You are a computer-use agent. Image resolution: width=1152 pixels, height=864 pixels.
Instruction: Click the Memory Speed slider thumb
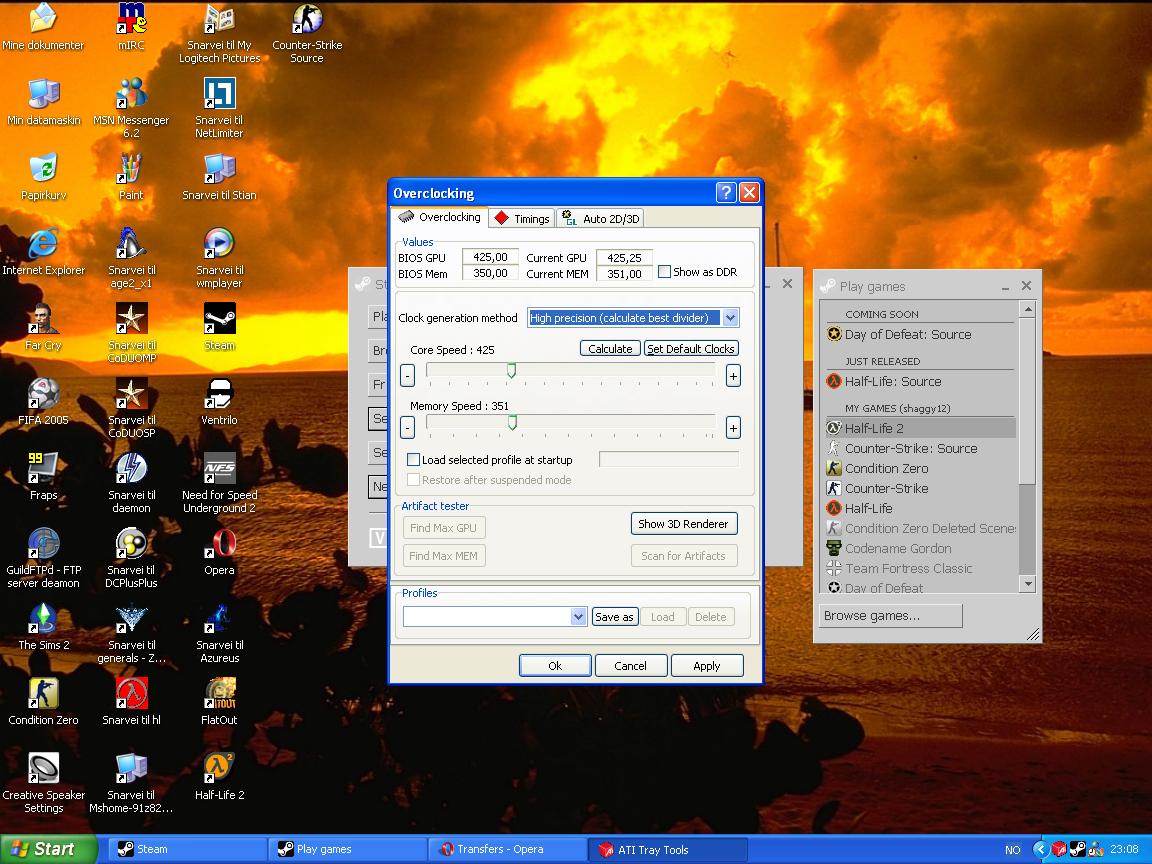pos(513,422)
